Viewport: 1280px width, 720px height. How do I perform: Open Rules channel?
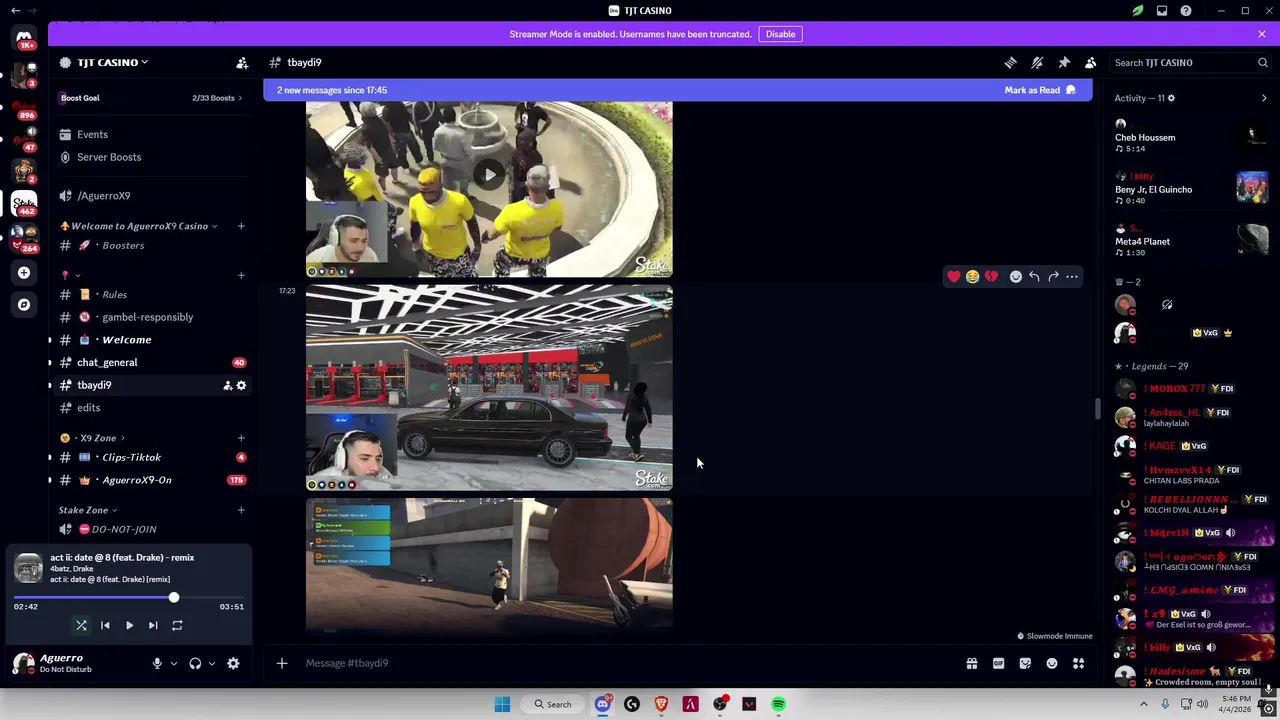pyautogui.click(x=152, y=294)
